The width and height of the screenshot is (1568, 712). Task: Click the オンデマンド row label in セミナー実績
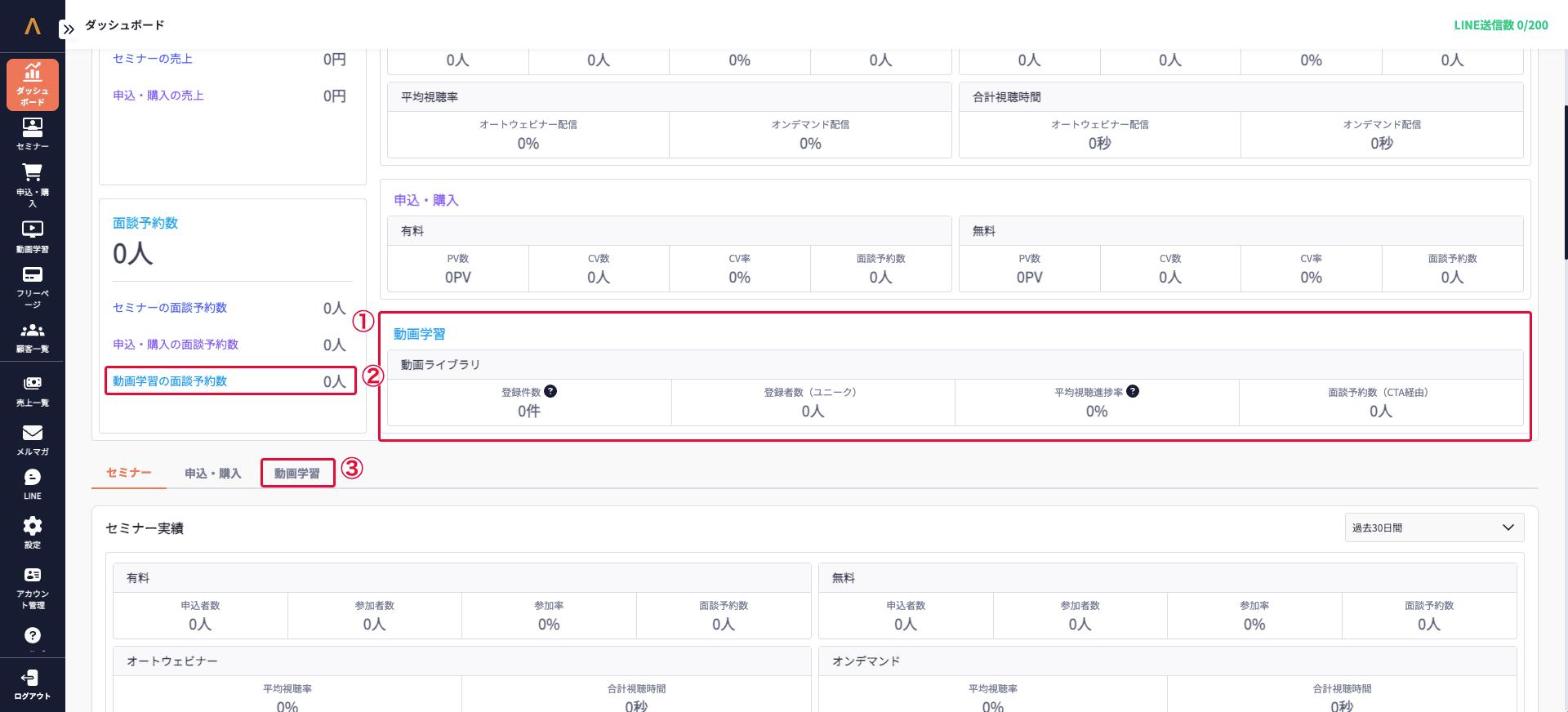click(x=866, y=662)
